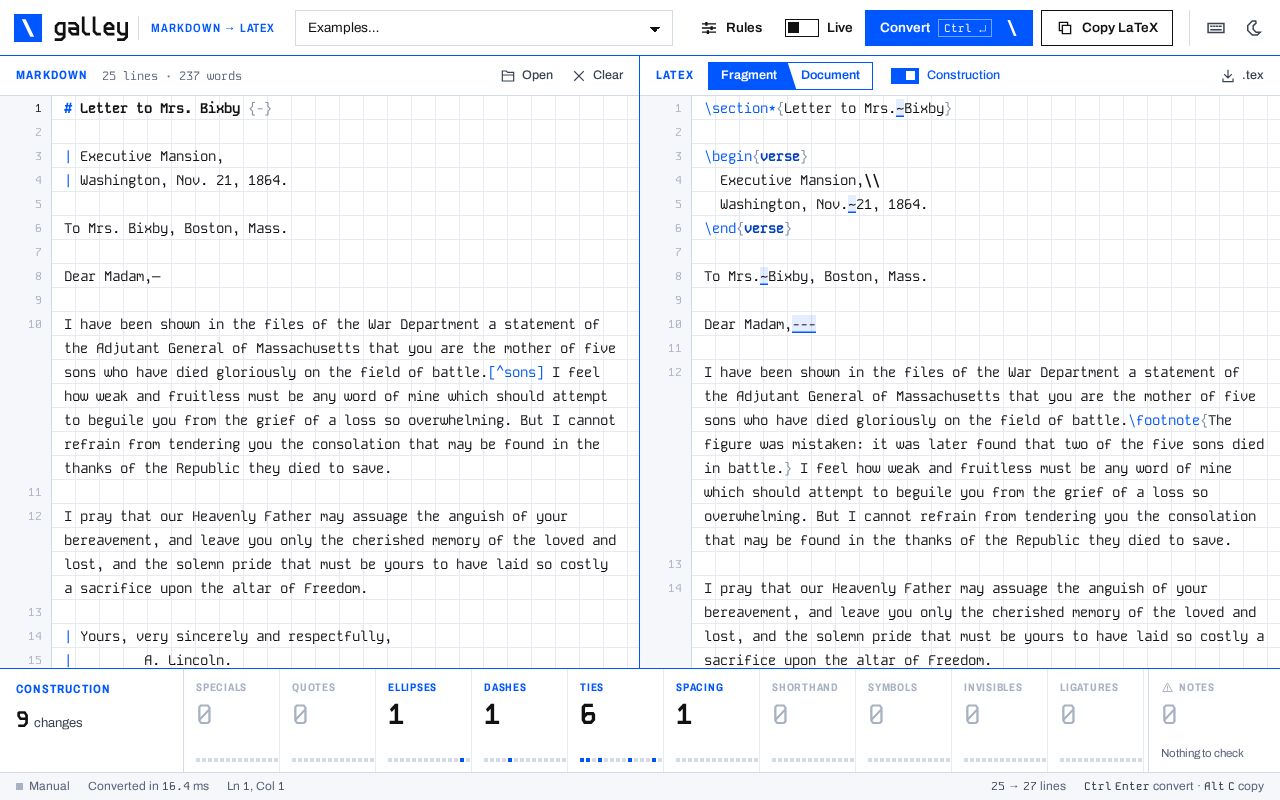Click the galley backslash logo icon
This screenshot has height=800, width=1280.
(28, 28)
